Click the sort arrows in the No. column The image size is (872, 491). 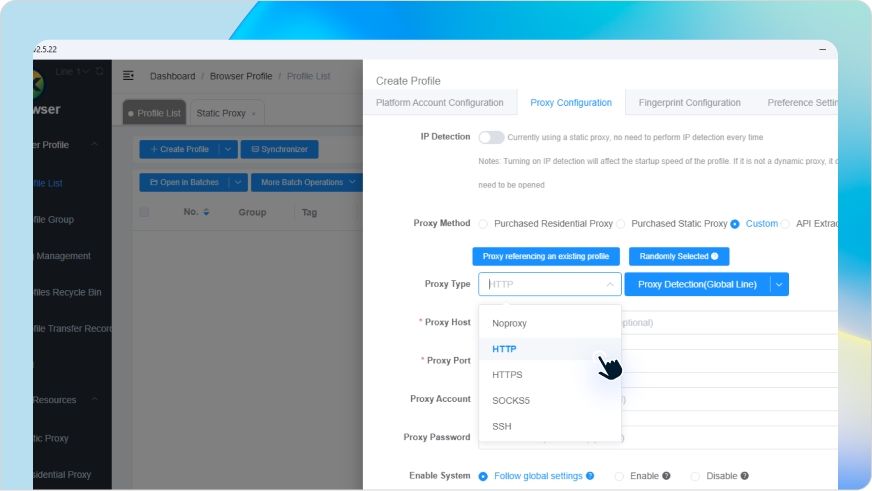[x=206, y=212]
